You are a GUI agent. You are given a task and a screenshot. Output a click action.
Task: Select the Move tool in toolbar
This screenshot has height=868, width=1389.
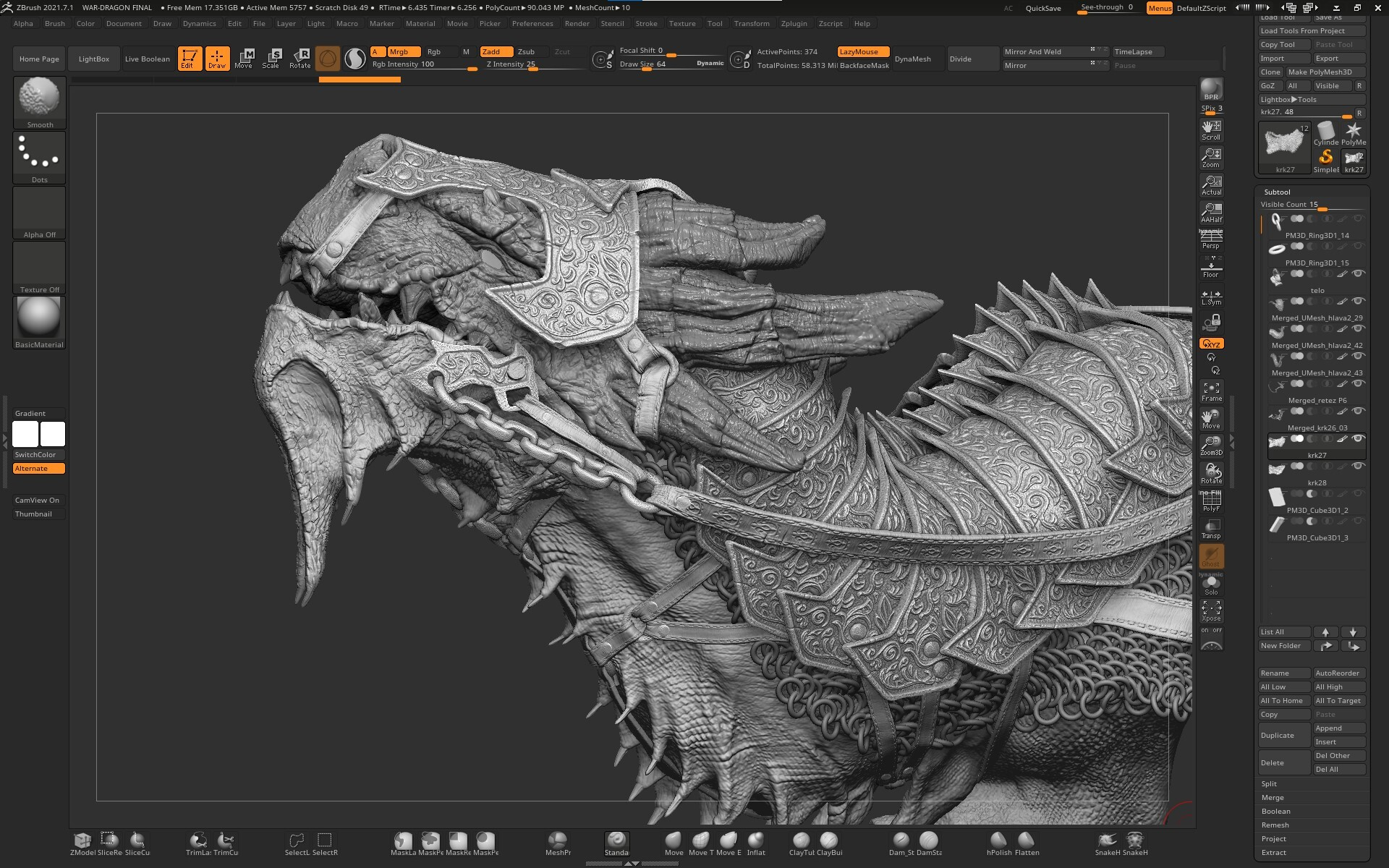[x=244, y=58]
